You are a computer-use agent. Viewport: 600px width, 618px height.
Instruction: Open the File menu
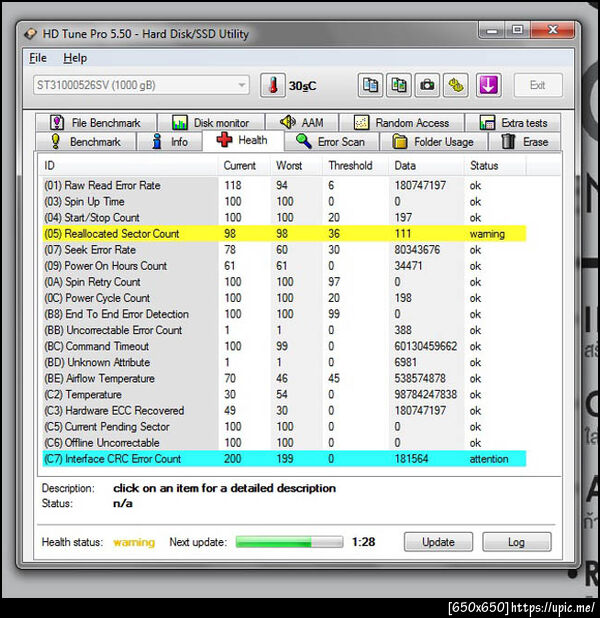[x=38, y=58]
